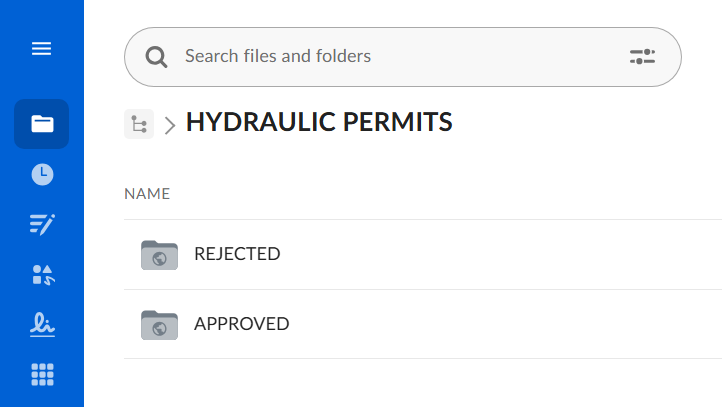Click the search magnifier icon
The width and height of the screenshot is (722, 407).
point(157,57)
